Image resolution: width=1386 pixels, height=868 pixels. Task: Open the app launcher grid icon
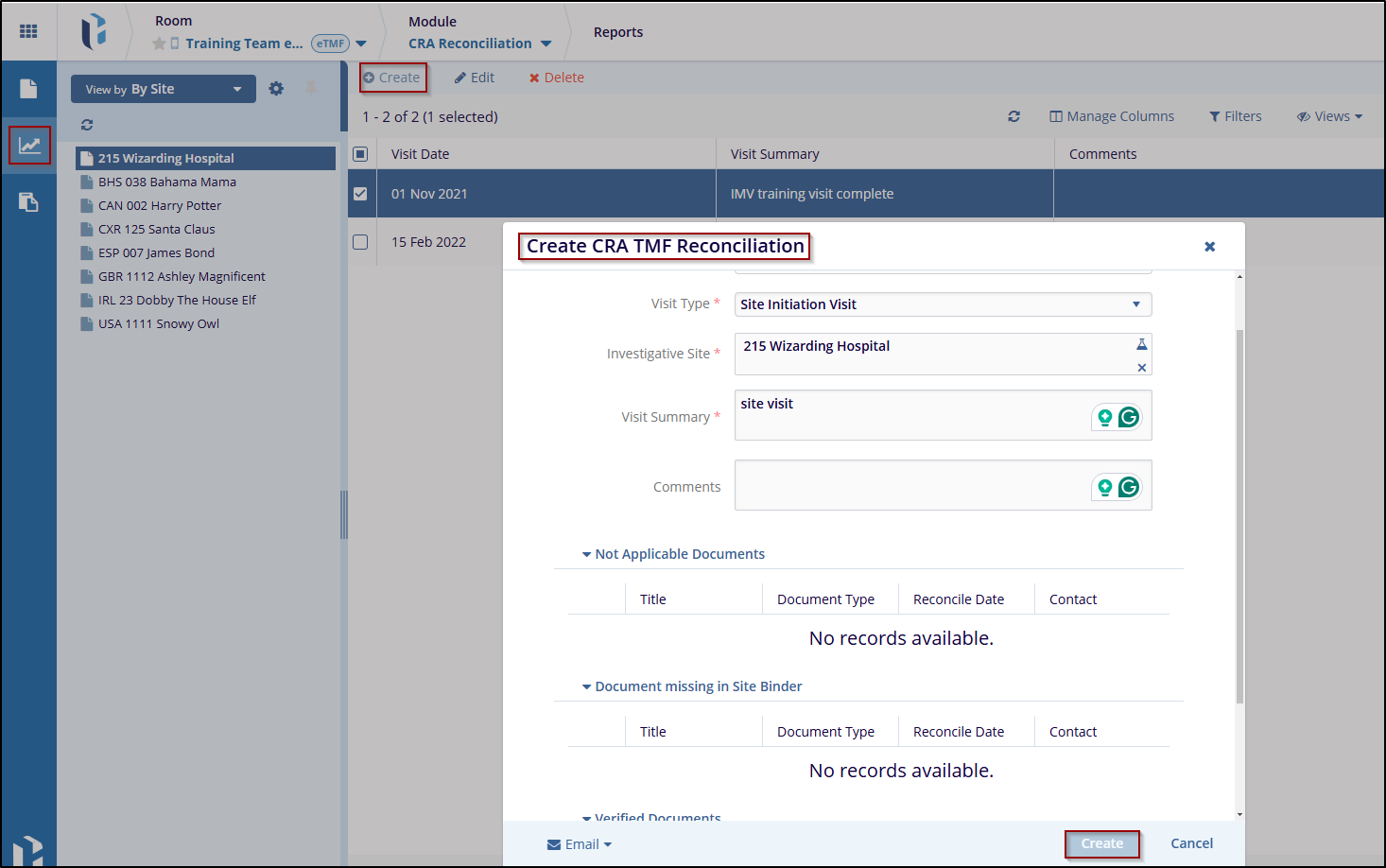point(28,31)
